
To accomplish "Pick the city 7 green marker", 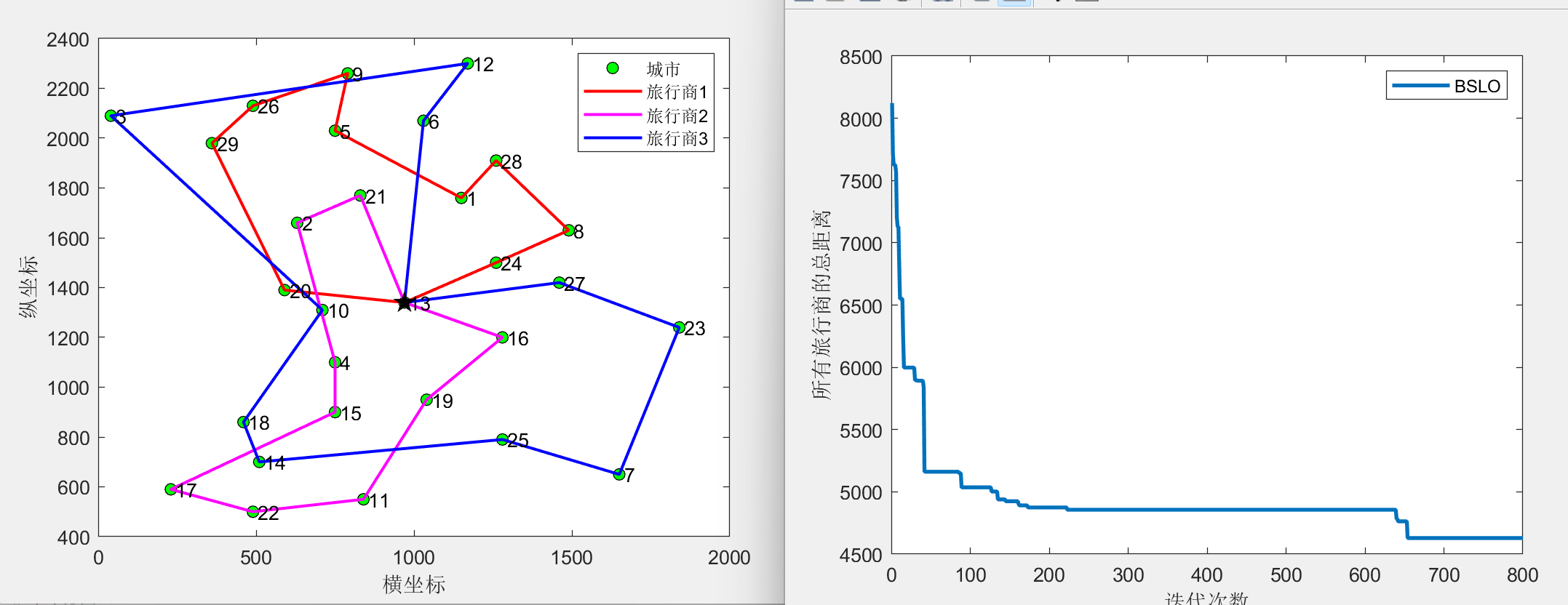I will click(618, 474).
